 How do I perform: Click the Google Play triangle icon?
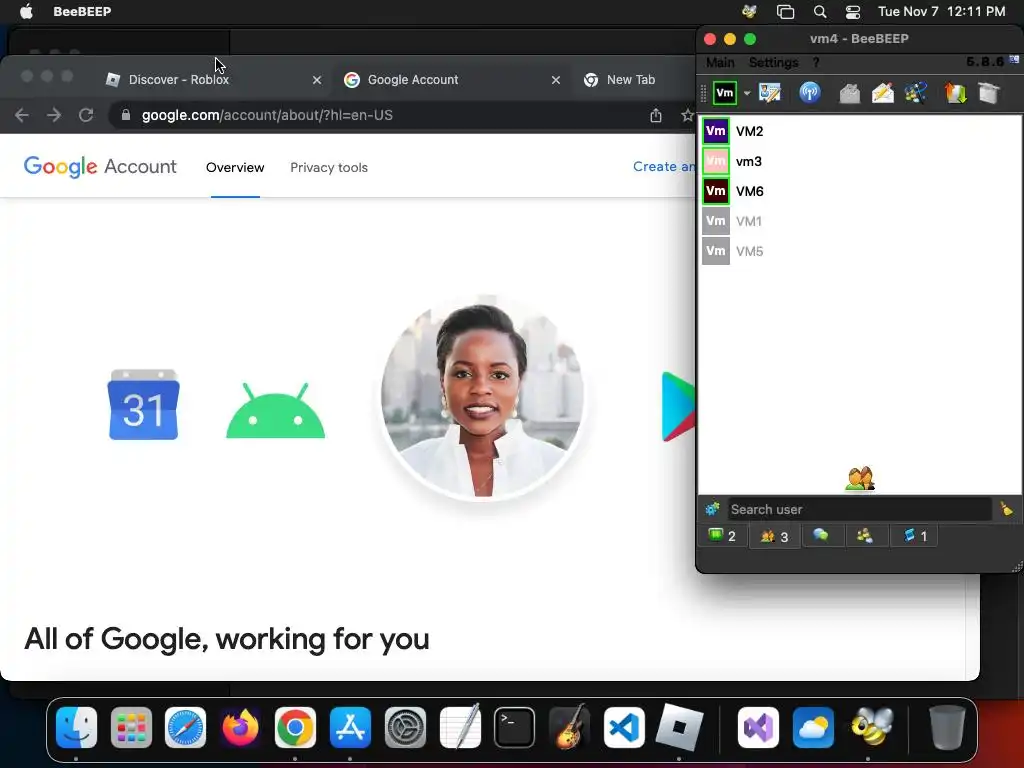(678, 406)
